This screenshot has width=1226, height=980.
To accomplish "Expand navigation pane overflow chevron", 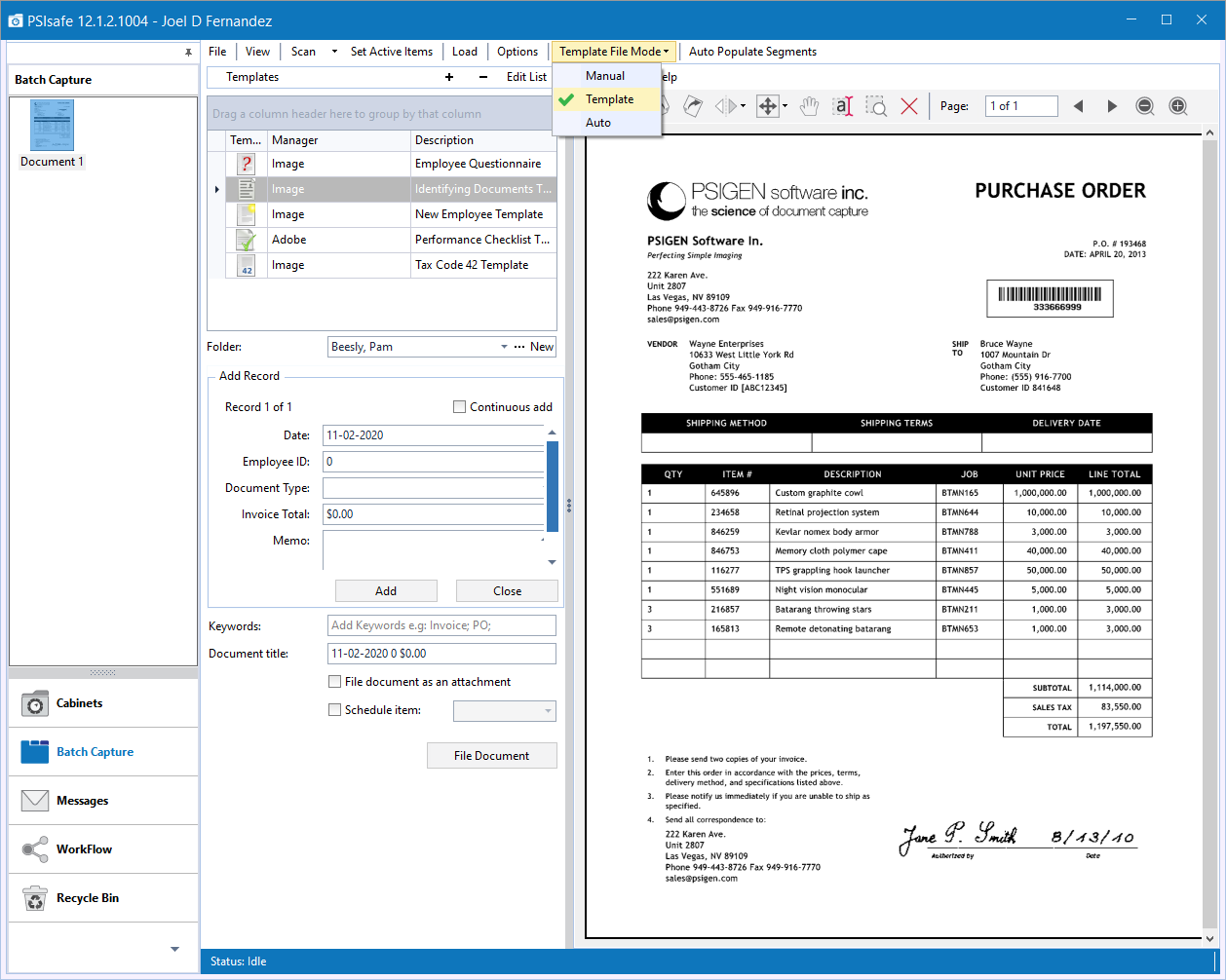I will coord(175,949).
